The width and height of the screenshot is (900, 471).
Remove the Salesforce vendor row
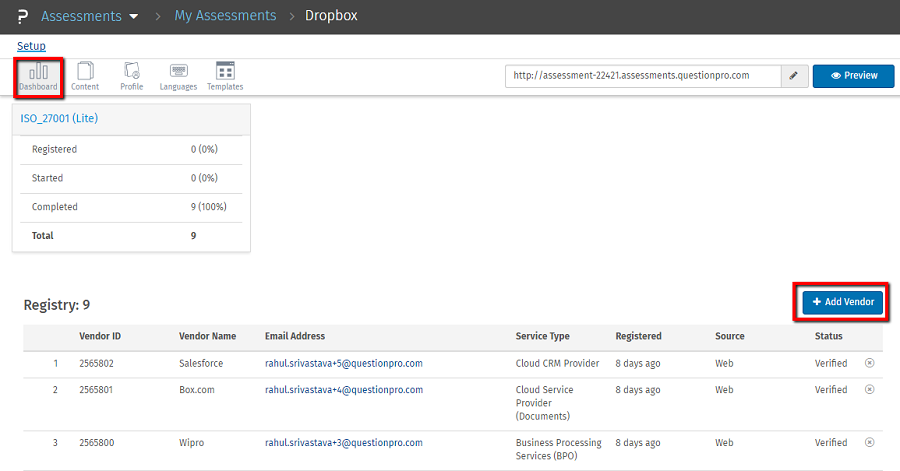(x=869, y=363)
